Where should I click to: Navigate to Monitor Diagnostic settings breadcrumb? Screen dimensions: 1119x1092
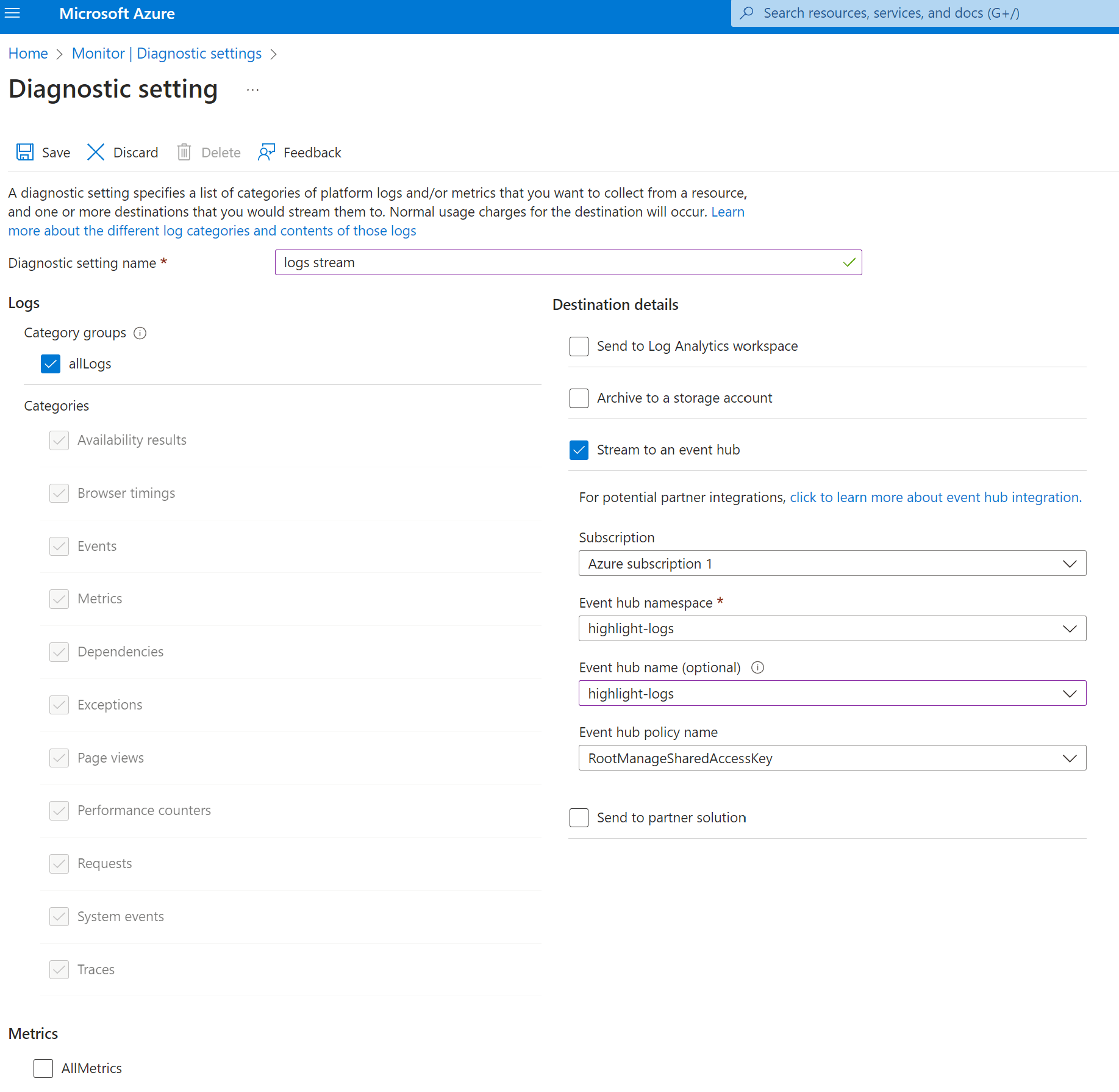tap(166, 54)
